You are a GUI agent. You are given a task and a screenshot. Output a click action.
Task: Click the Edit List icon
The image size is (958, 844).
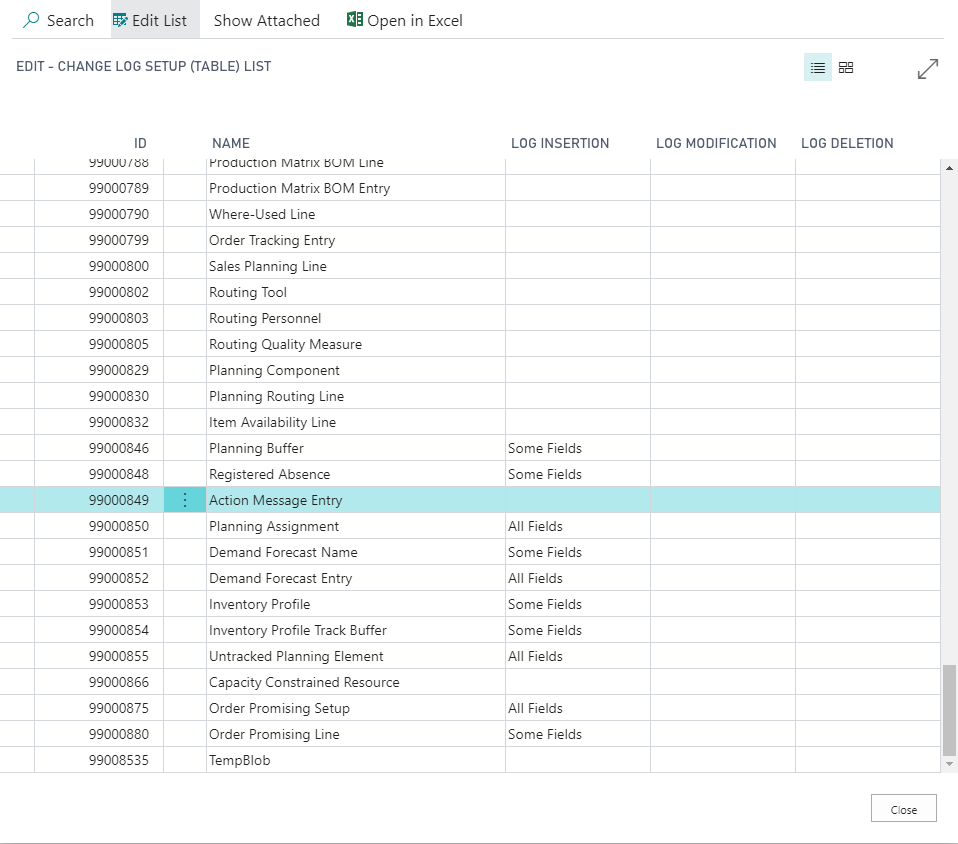point(120,20)
